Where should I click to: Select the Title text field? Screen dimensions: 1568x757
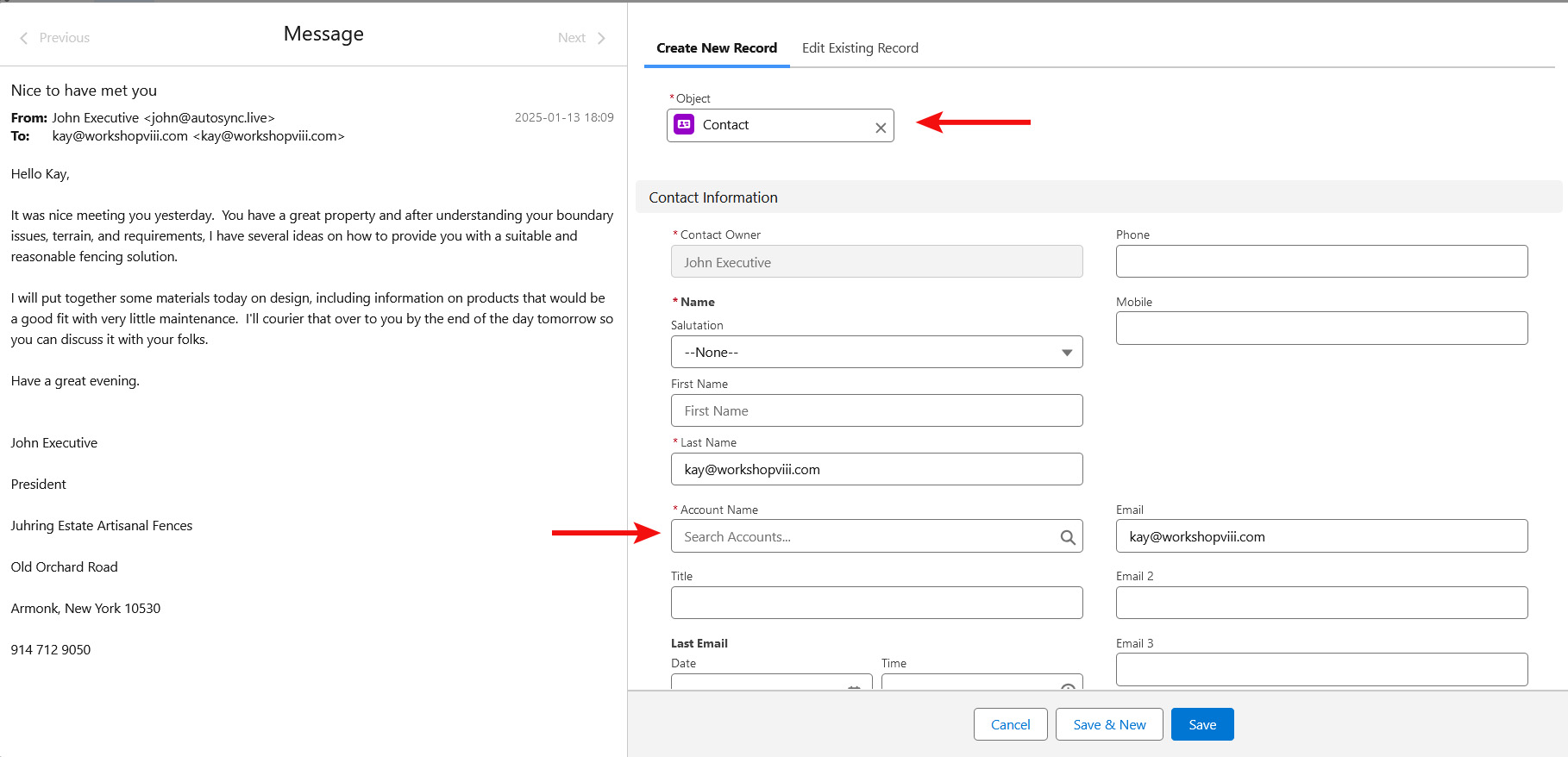[876, 603]
